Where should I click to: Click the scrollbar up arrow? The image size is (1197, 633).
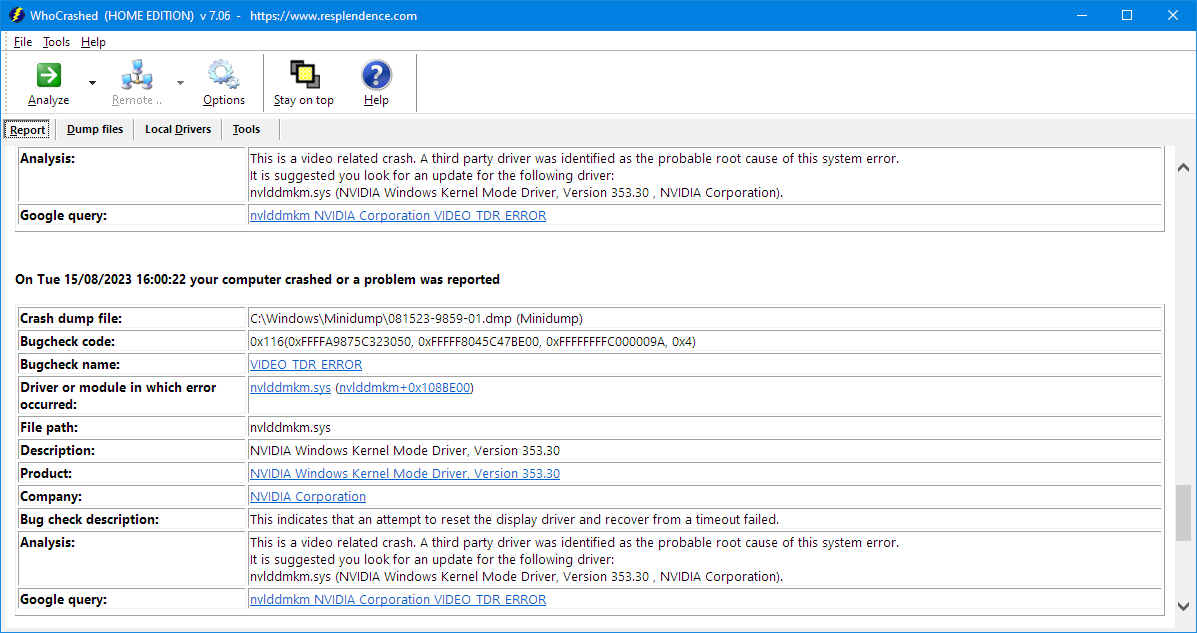[x=1184, y=167]
